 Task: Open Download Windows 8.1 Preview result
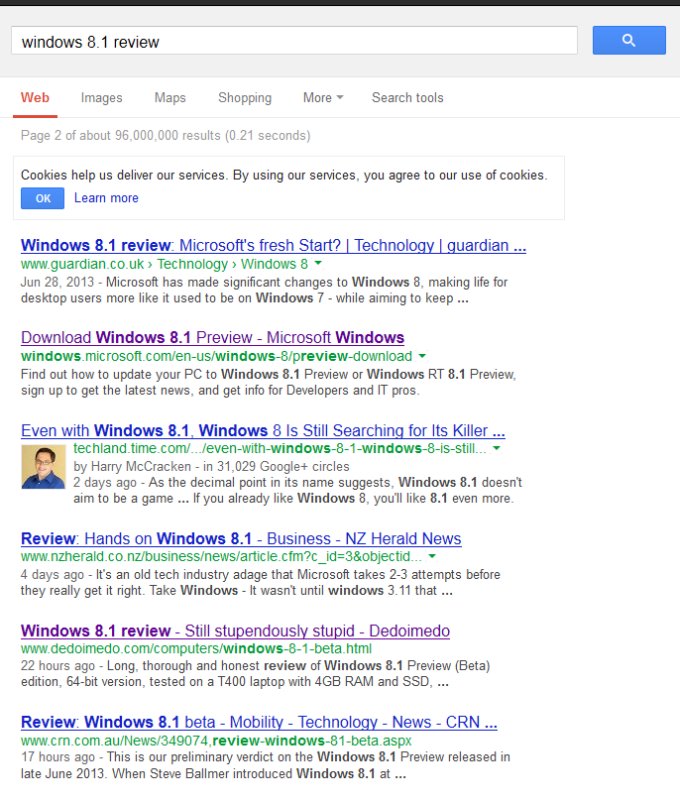point(213,337)
